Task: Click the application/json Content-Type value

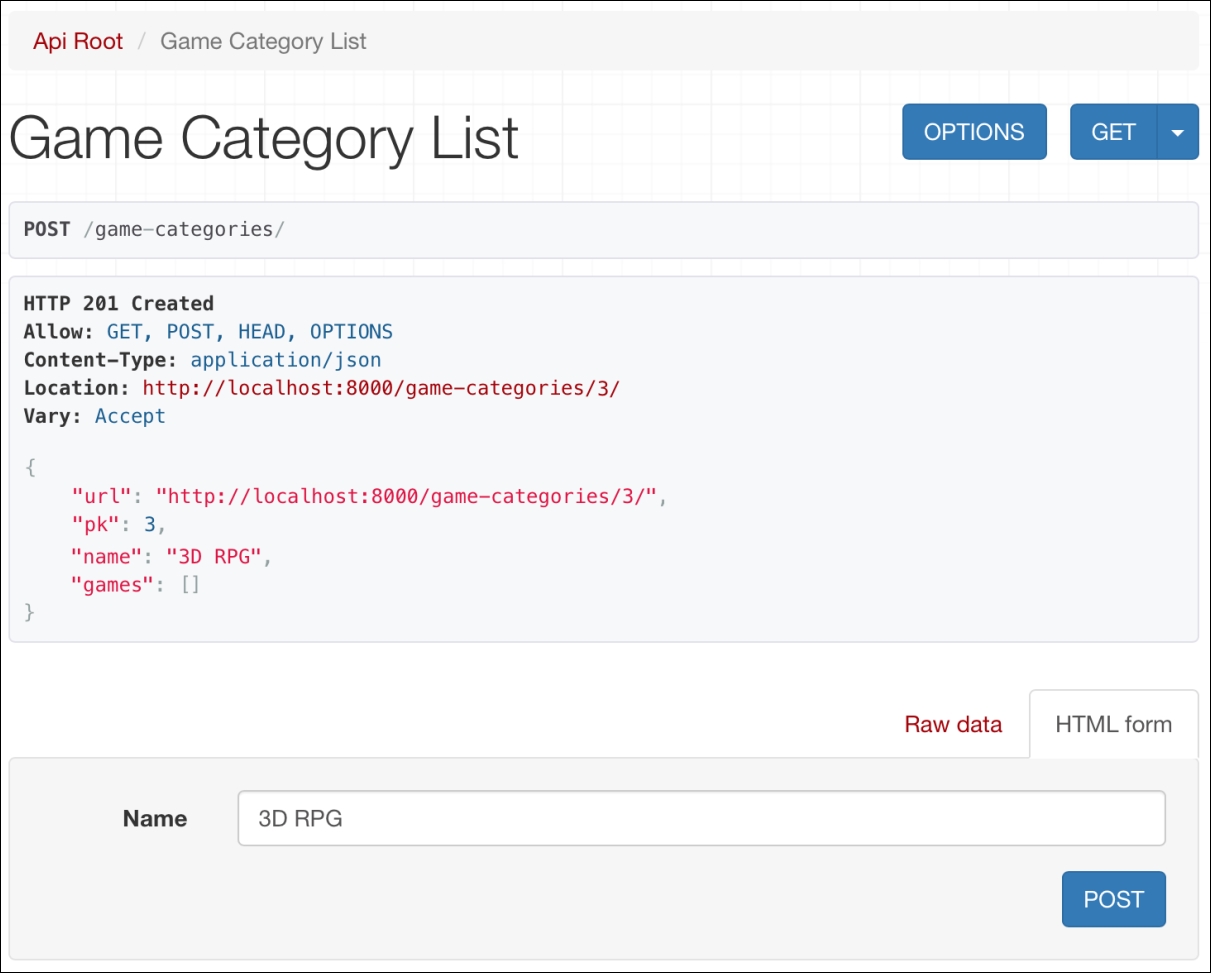Action: 285,360
